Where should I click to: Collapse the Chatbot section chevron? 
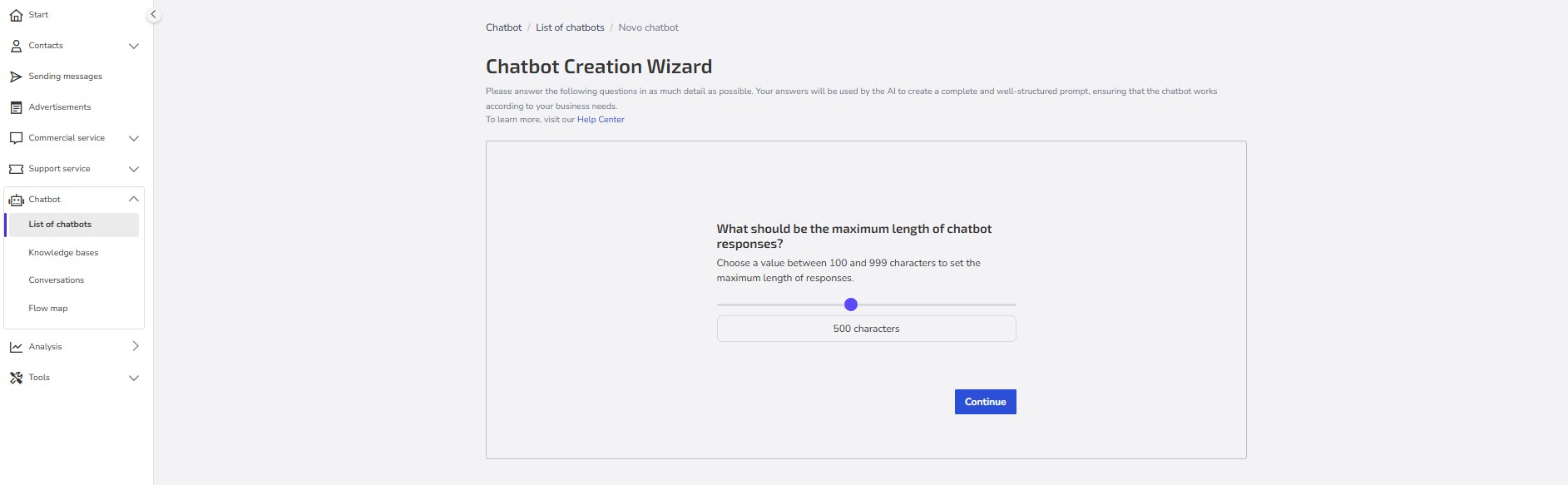tap(134, 200)
